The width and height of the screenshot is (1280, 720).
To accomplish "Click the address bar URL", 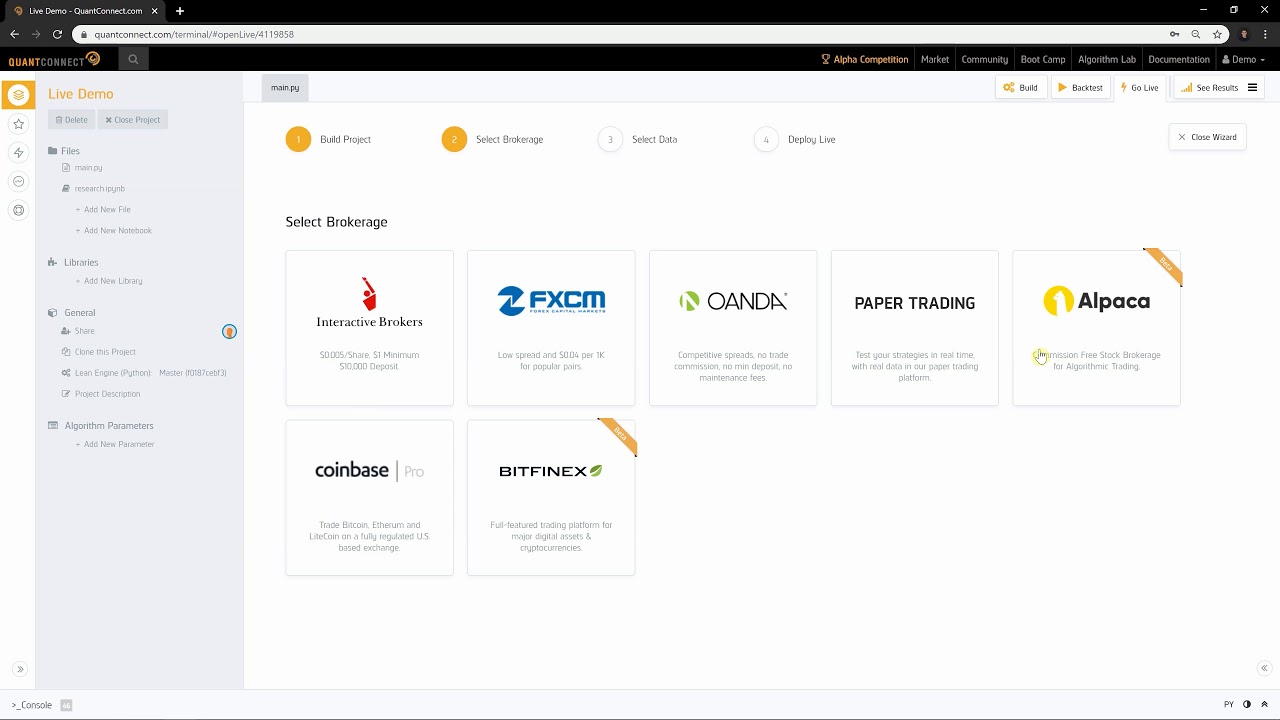I will 194,34.
